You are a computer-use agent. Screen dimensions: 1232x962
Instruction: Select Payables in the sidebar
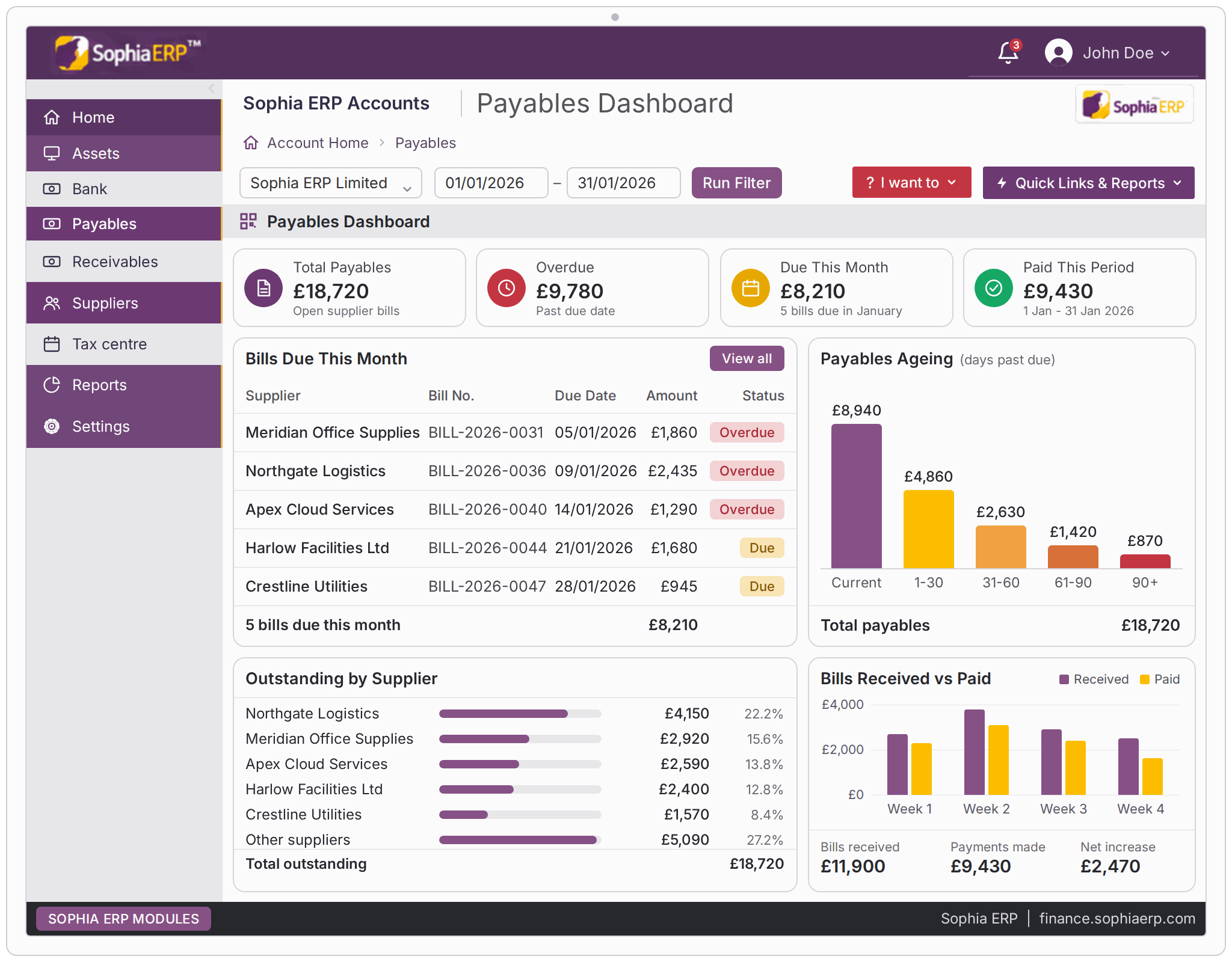pyautogui.click(x=124, y=224)
